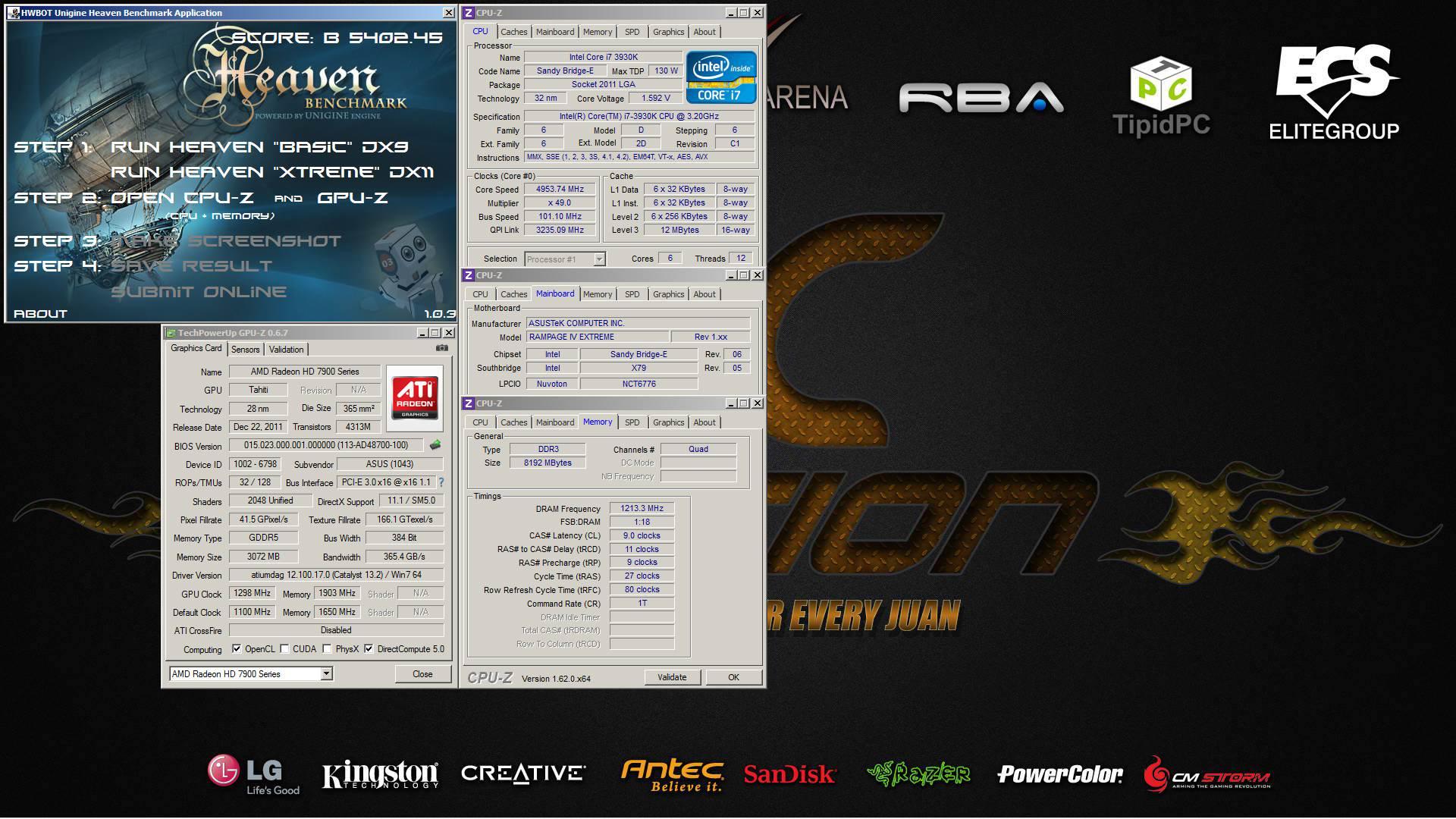This screenshot has width=1456, height=819.
Task: Click the RAMPAGE IV EXTREME model field
Action: coord(598,337)
